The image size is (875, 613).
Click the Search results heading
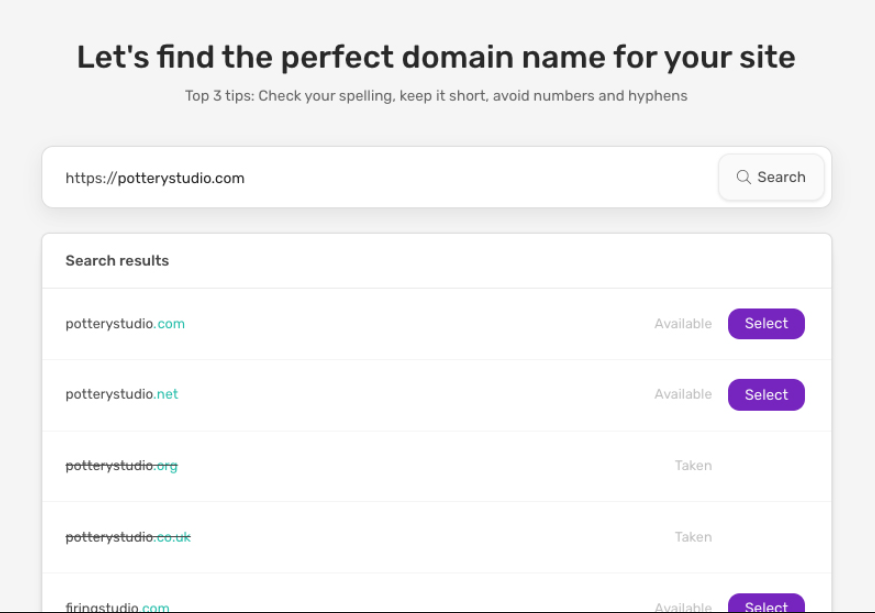pos(117,261)
